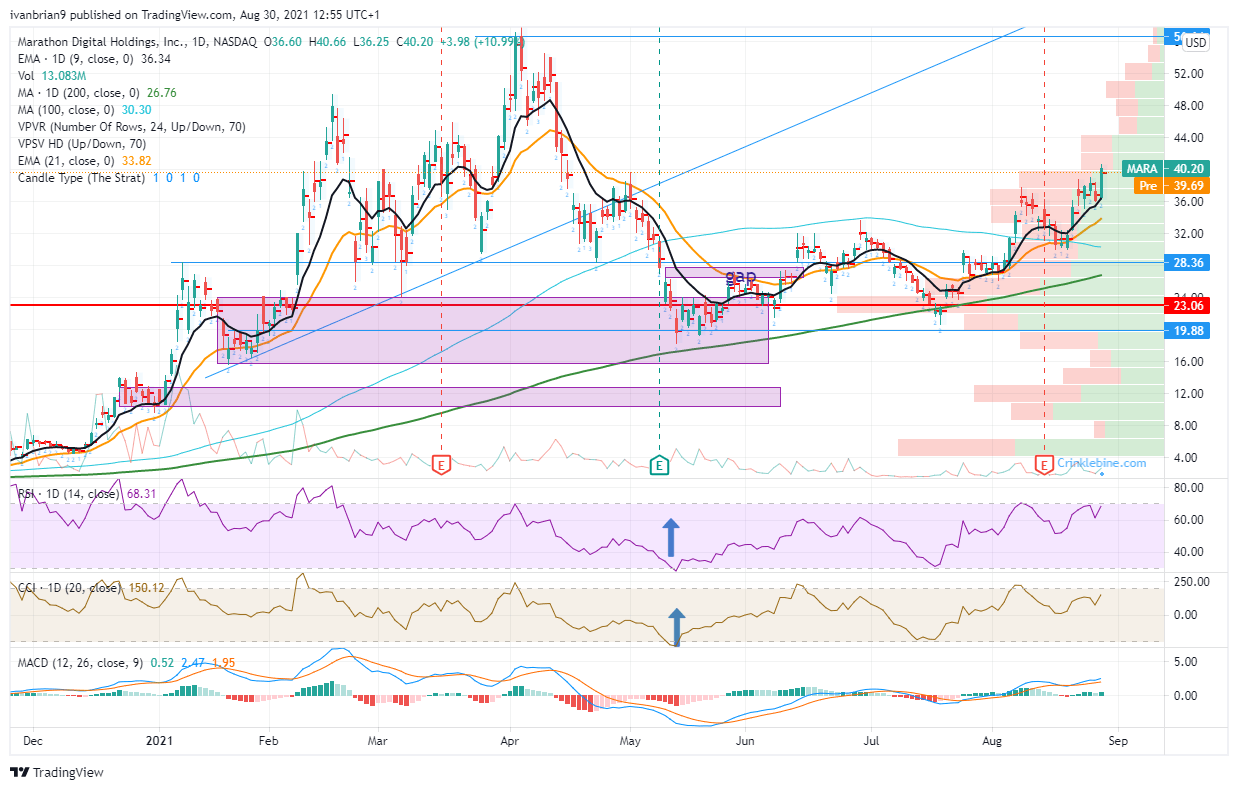Click the Dec label on time axis
Viewport: 1238px width, 790px height.
click(x=33, y=741)
